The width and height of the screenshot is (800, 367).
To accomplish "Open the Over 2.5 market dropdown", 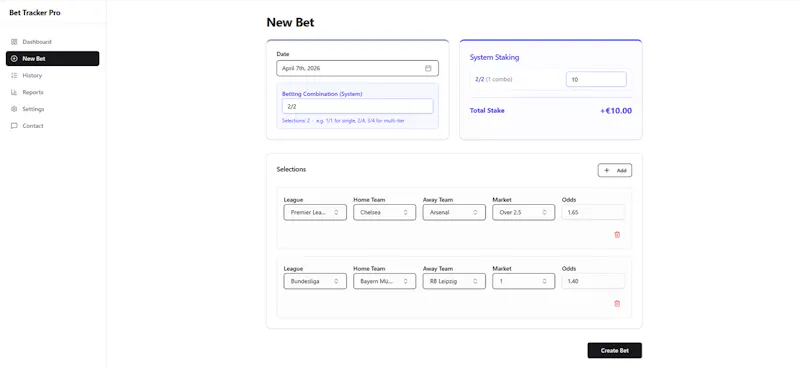I will tap(523, 212).
